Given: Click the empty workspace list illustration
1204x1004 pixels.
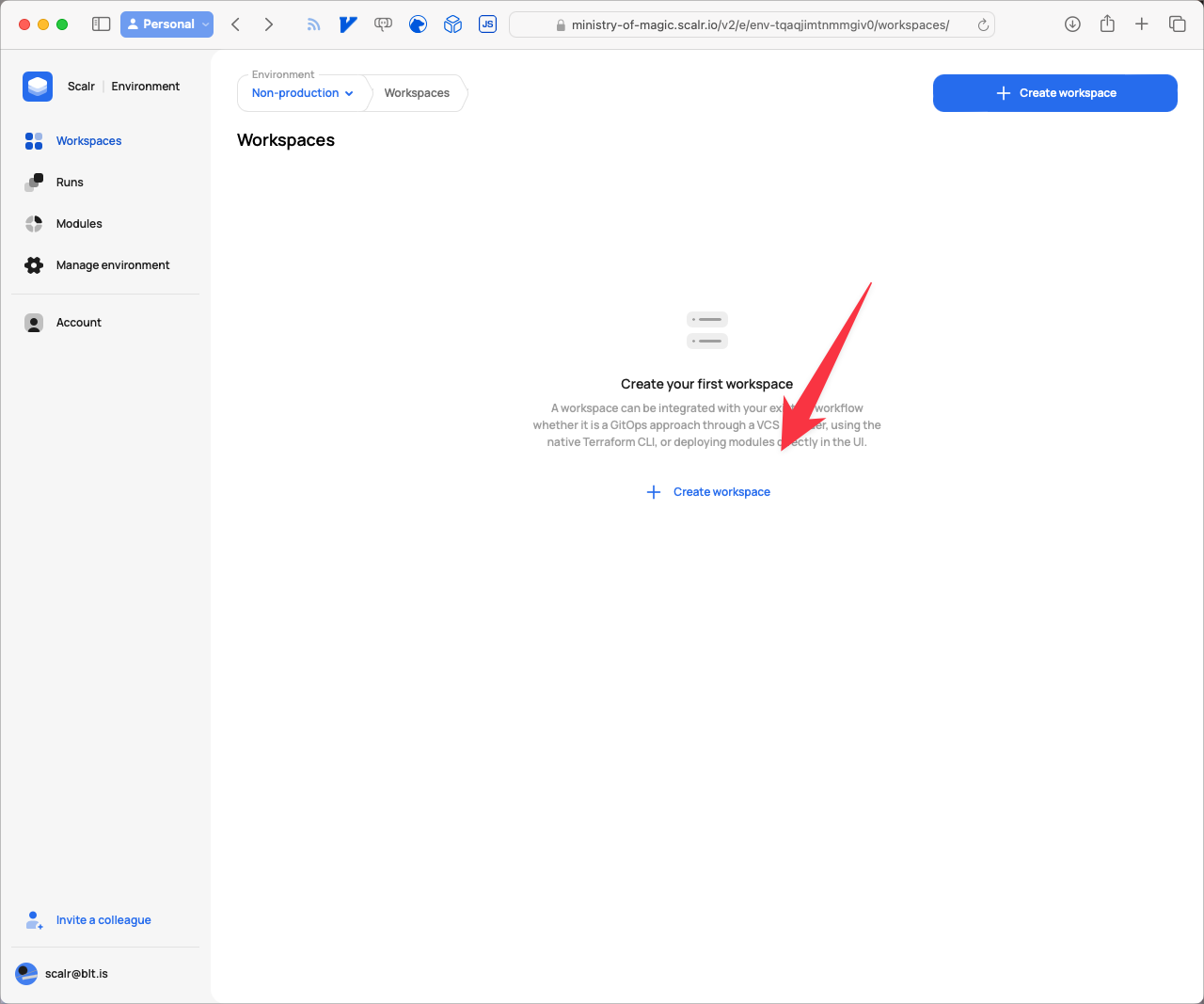Looking at the screenshot, I should coord(707,330).
